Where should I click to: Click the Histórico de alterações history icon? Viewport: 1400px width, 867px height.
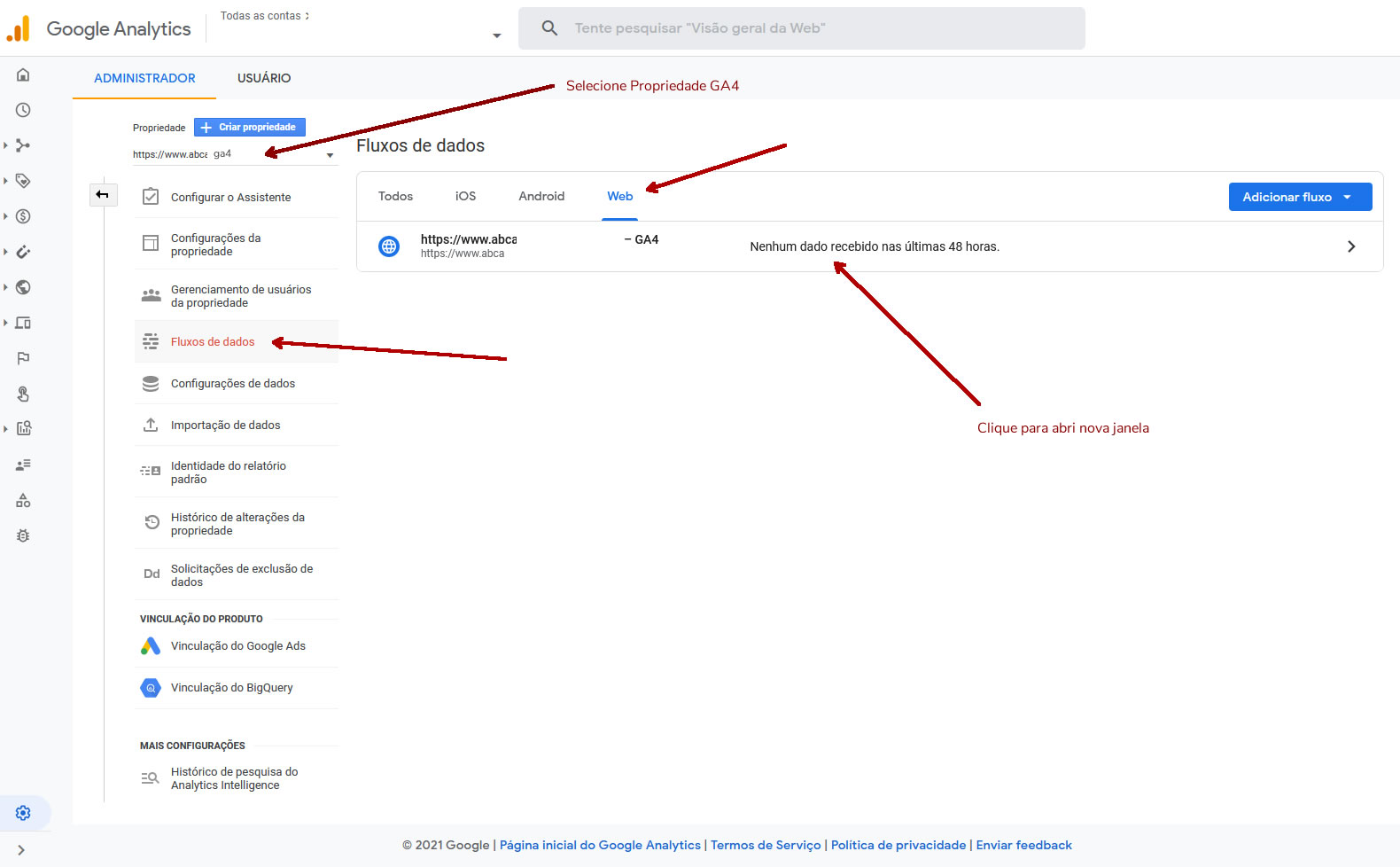point(152,523)
